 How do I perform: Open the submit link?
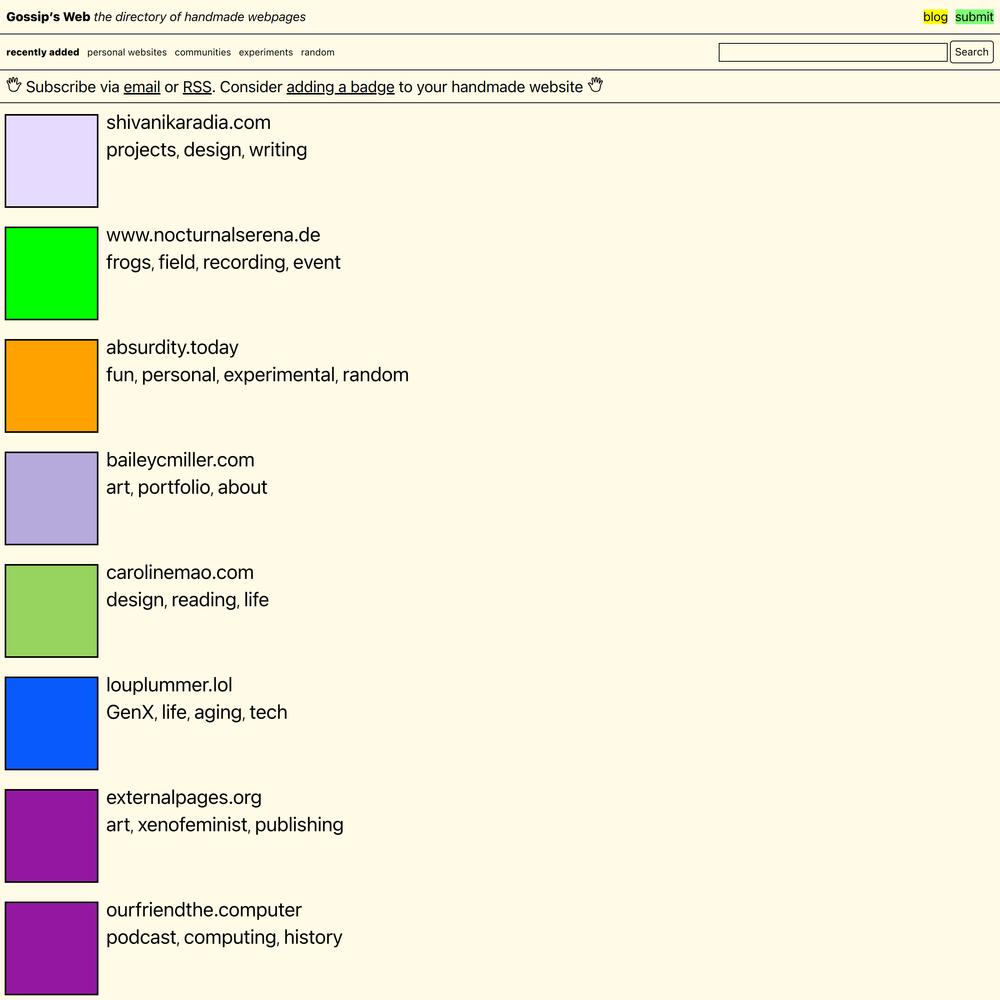(x=974, y=17)
